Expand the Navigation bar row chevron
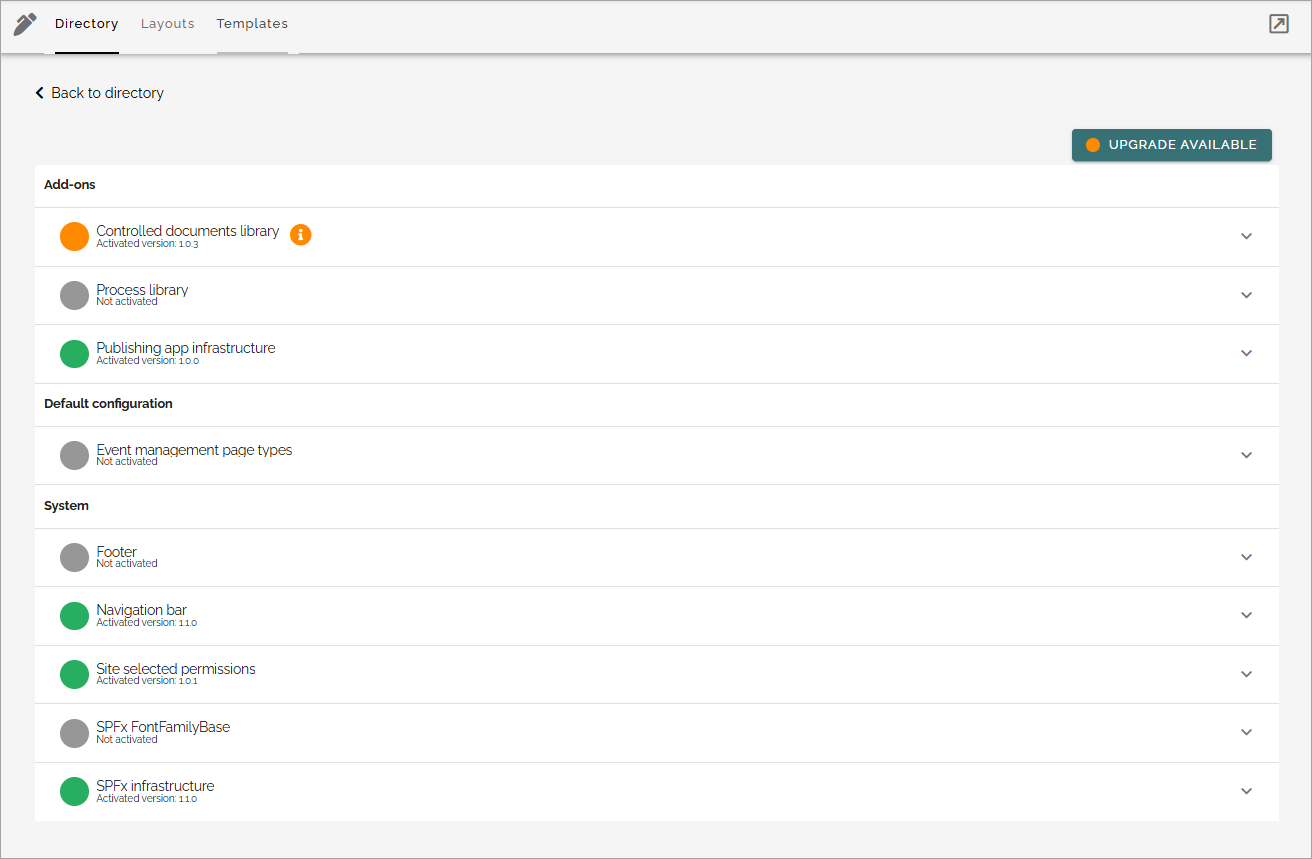This screenshot has height=859, width=1312. (1246, 616)
